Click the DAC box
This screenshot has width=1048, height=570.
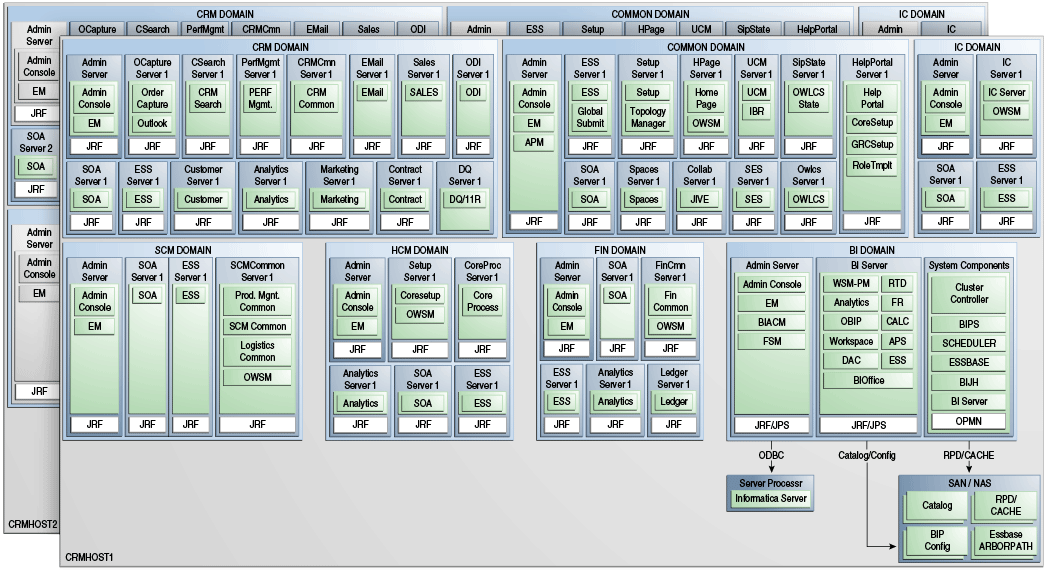(x=852, y=360)
